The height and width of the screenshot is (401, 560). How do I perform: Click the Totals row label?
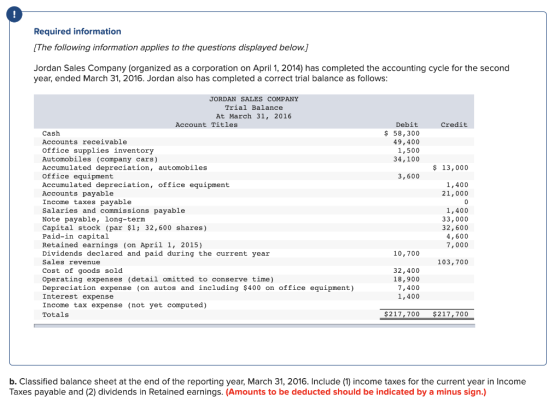point(55,315)
